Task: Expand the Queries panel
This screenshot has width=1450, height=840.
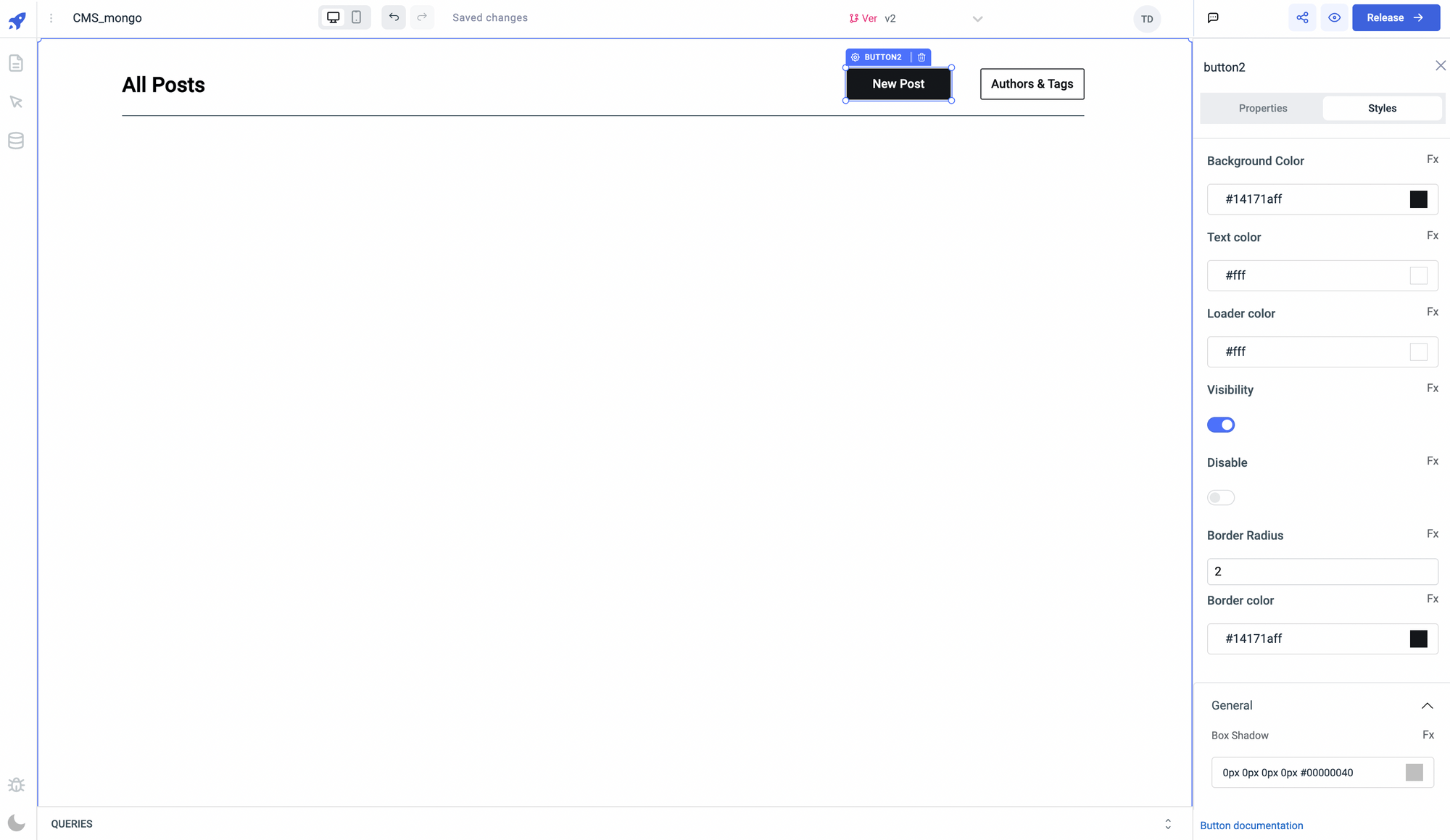Action: [1168, 824]
